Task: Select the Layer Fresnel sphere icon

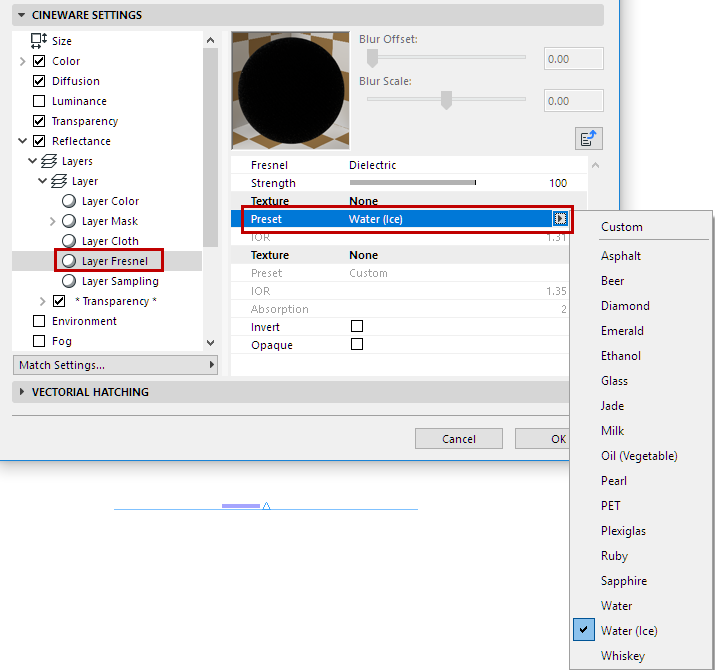Action: [69, 261]
